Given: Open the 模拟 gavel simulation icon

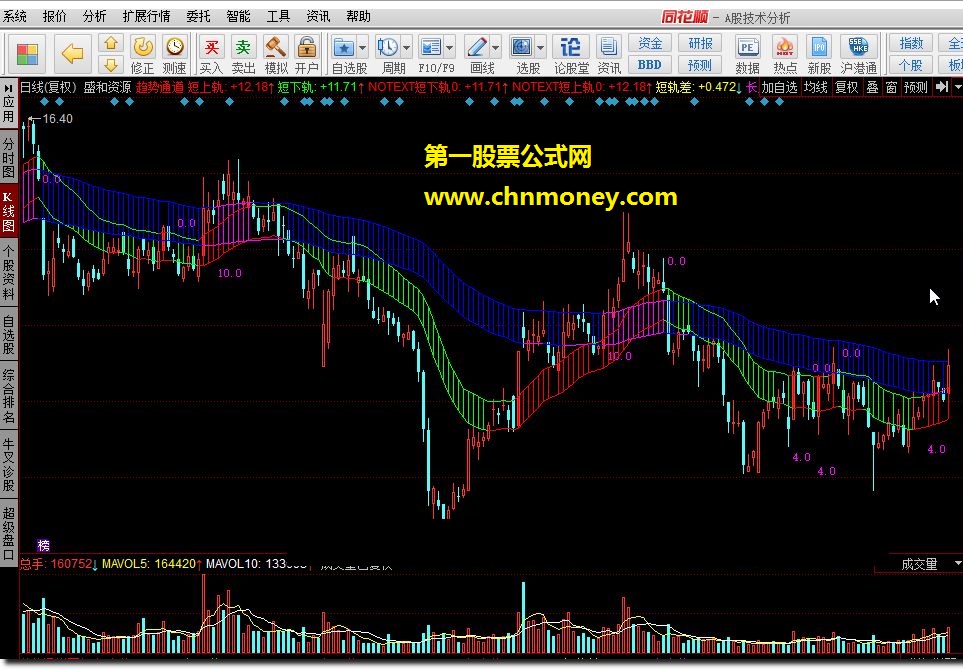Looking at the screenshot, I should [x=275, y=47].
